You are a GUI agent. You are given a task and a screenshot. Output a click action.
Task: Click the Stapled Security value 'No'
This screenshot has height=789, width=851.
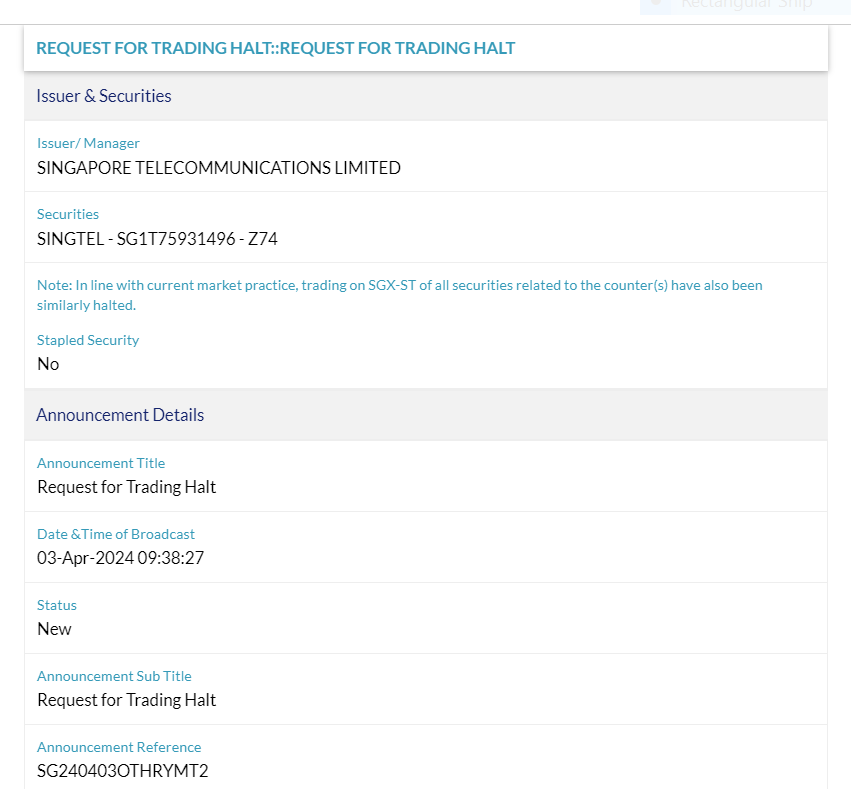[x=48, y=364]
